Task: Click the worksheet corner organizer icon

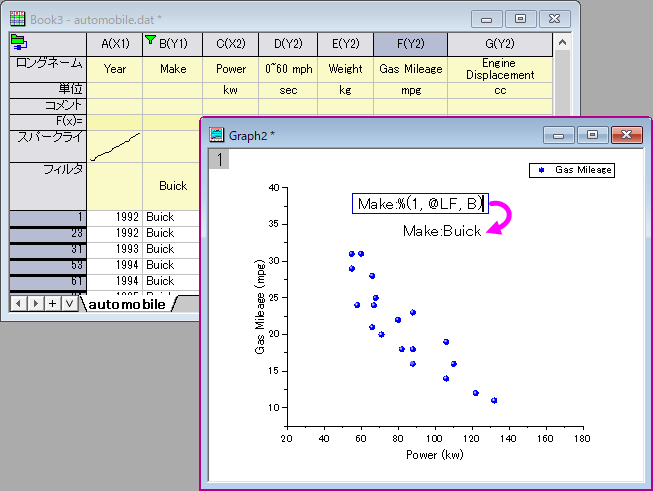Action: (x=19, y=42)
